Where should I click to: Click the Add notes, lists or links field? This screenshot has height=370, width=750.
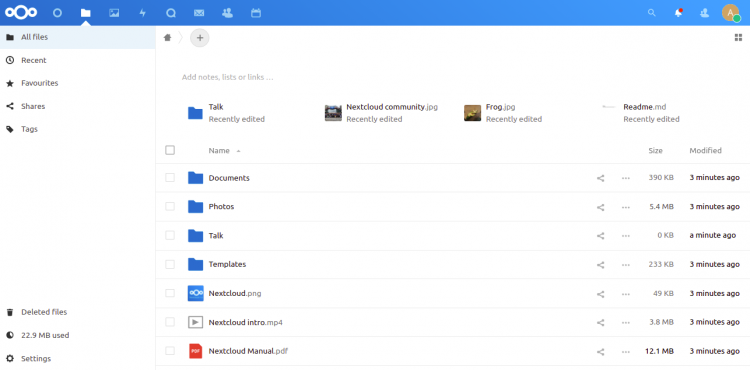(x=228, y=77)
